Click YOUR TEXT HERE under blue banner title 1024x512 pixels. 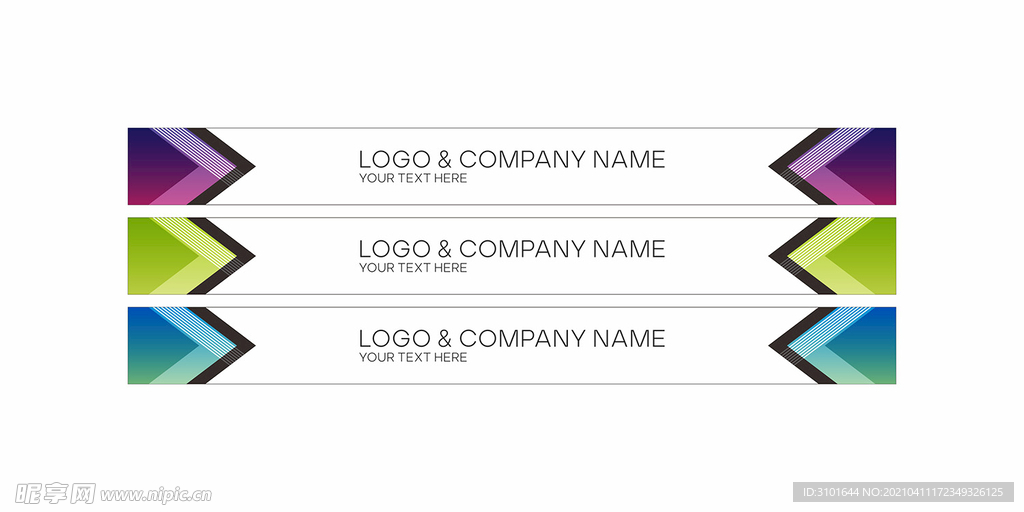413,357
